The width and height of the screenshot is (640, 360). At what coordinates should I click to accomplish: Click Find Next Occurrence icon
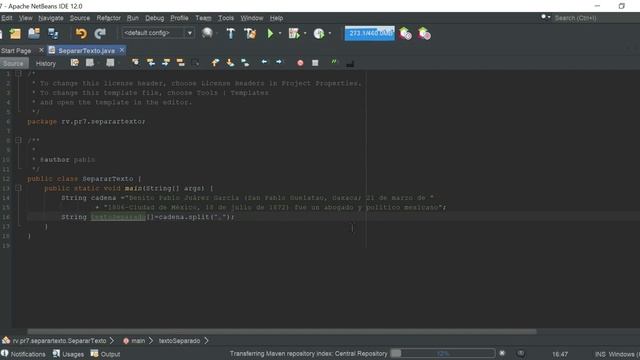pyautogui.click(x=166, y=63)
